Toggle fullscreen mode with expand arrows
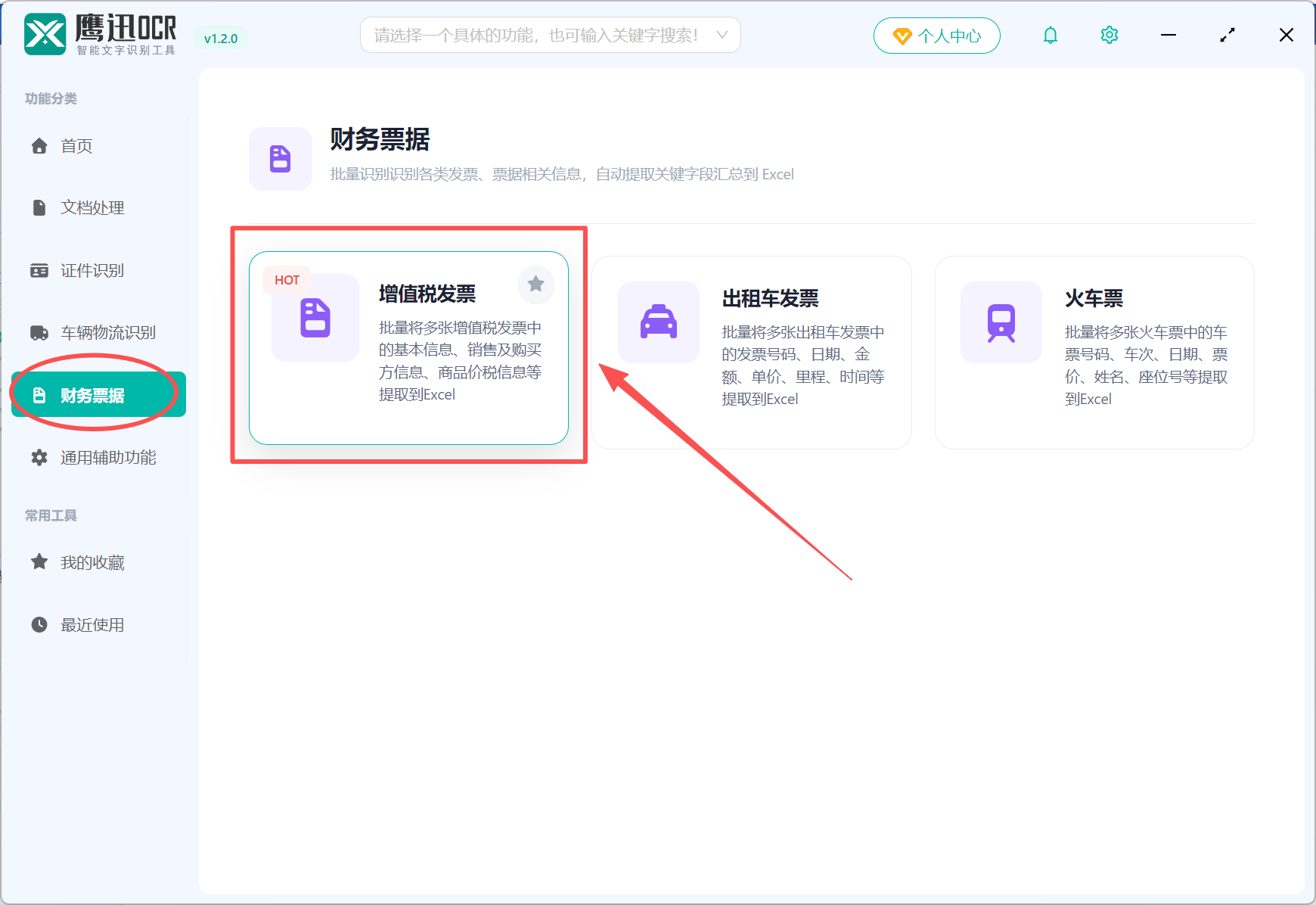 1227,34
